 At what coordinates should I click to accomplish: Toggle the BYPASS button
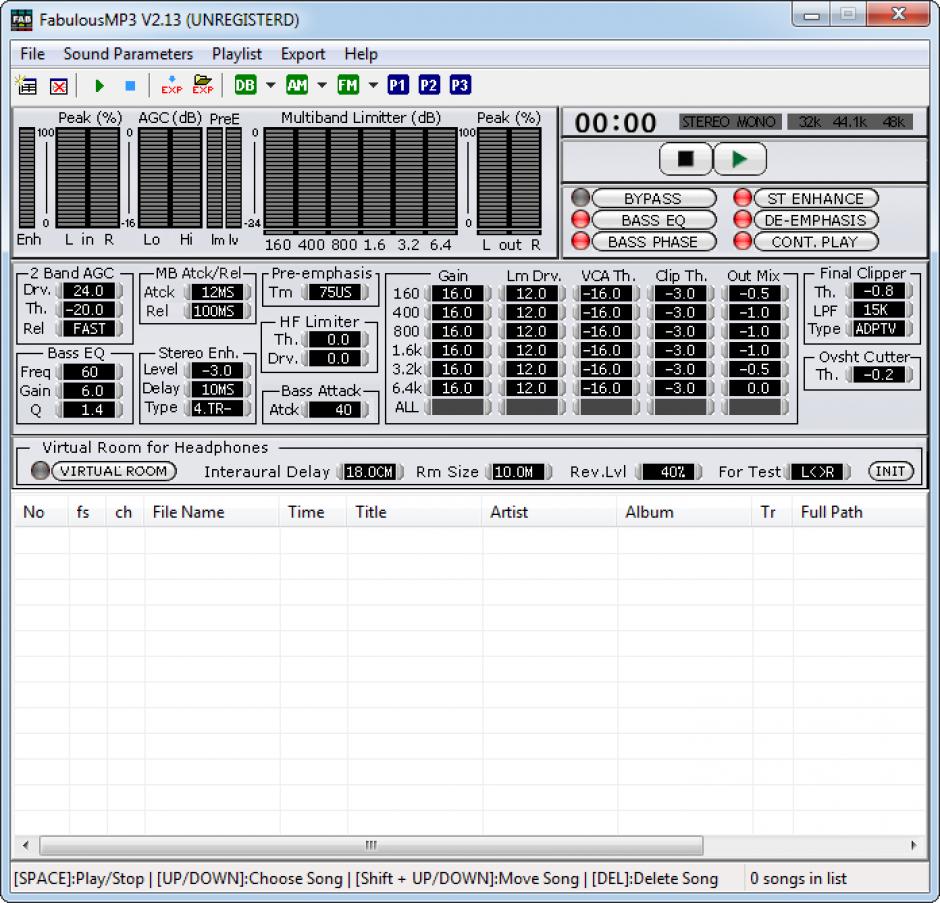(x=653, y=198)
